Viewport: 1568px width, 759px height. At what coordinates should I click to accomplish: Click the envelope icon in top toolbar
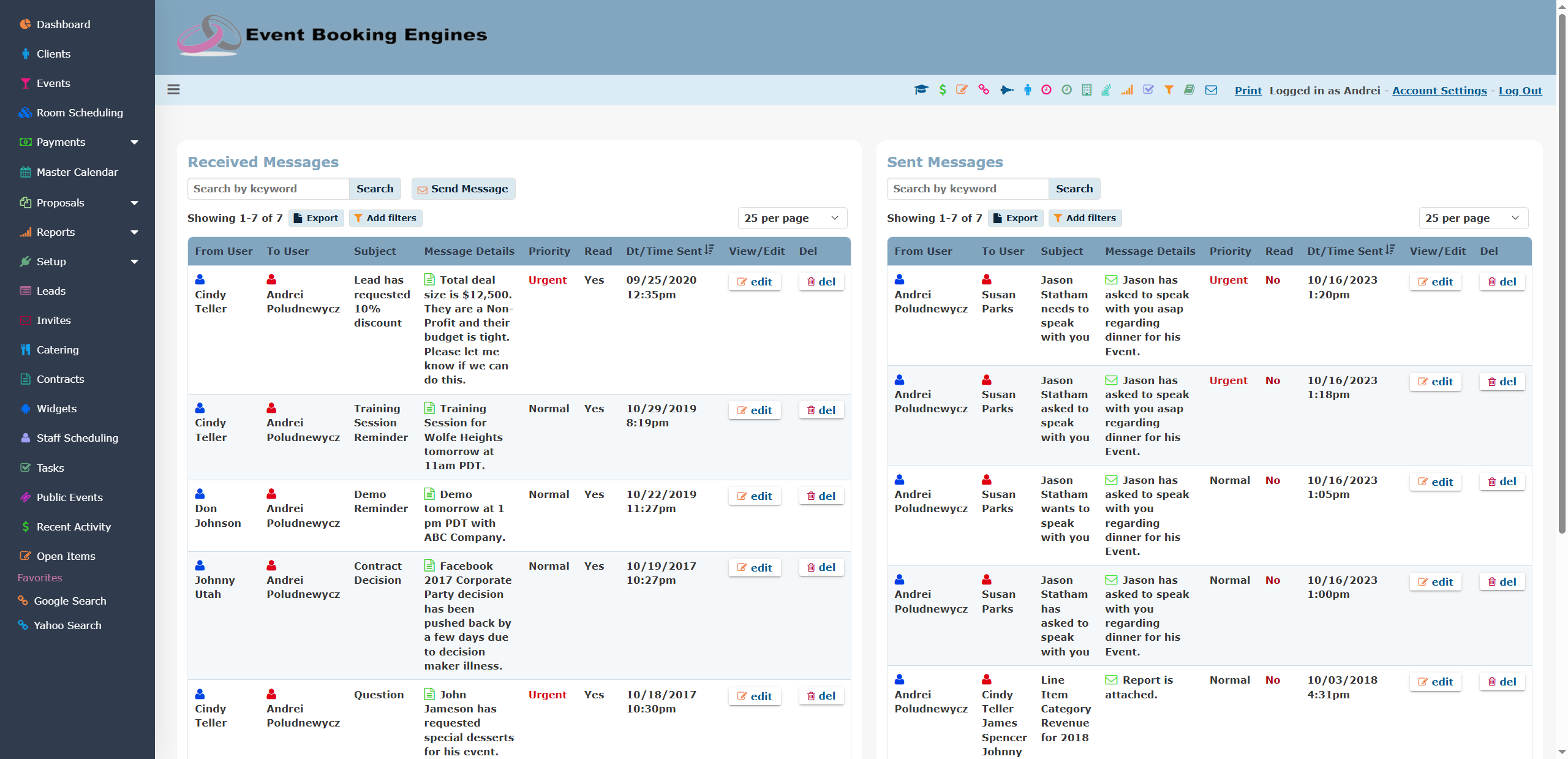1211,90
